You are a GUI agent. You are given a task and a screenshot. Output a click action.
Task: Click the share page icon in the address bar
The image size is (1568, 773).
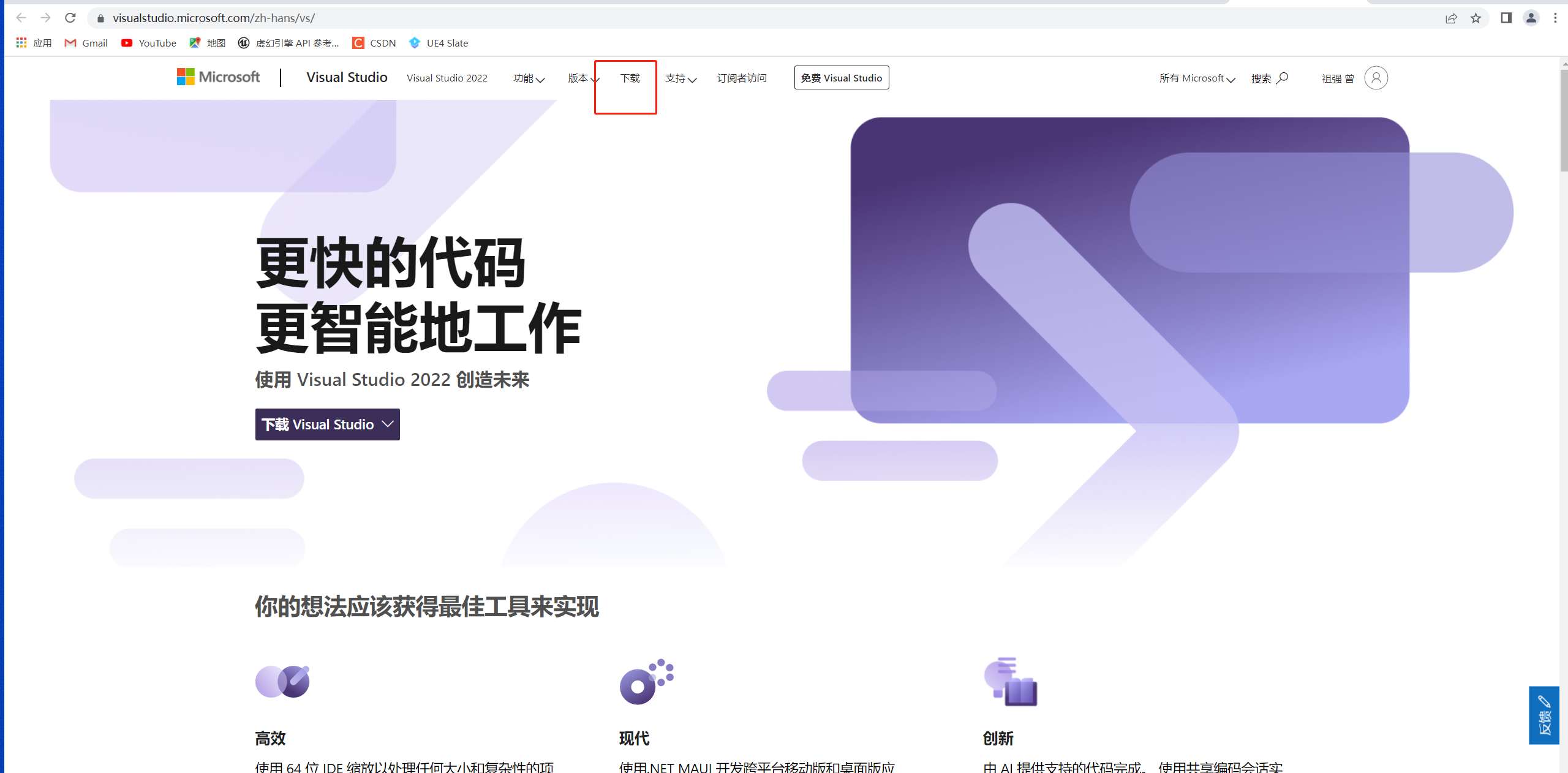[1451, 18]
